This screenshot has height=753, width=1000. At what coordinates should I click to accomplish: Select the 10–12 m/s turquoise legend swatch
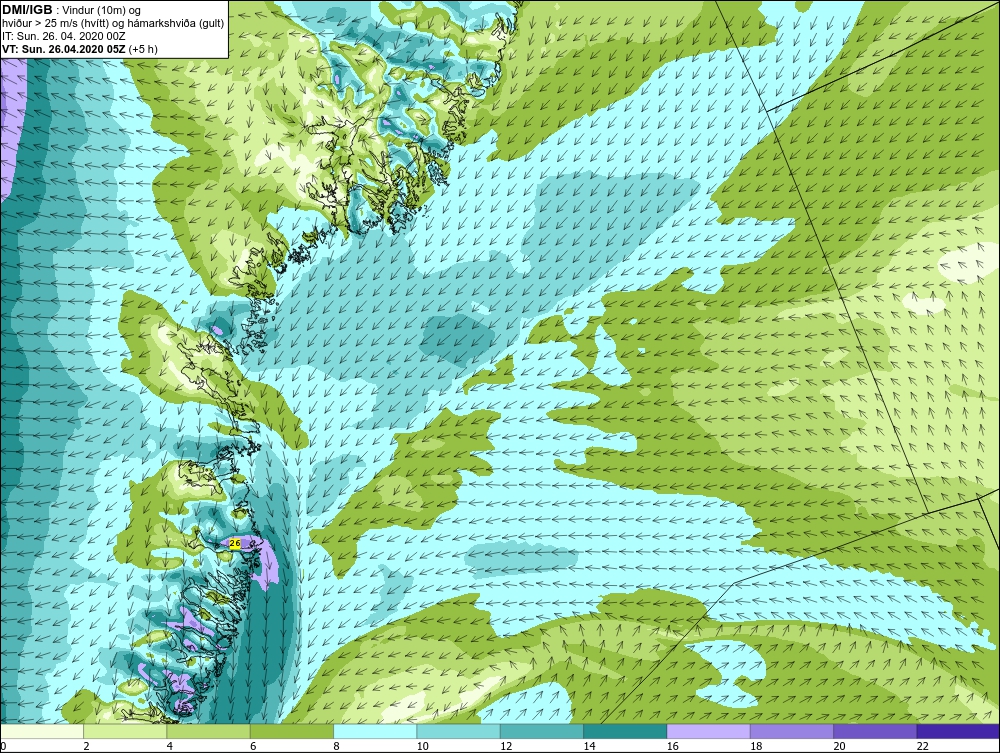(458, 731)
